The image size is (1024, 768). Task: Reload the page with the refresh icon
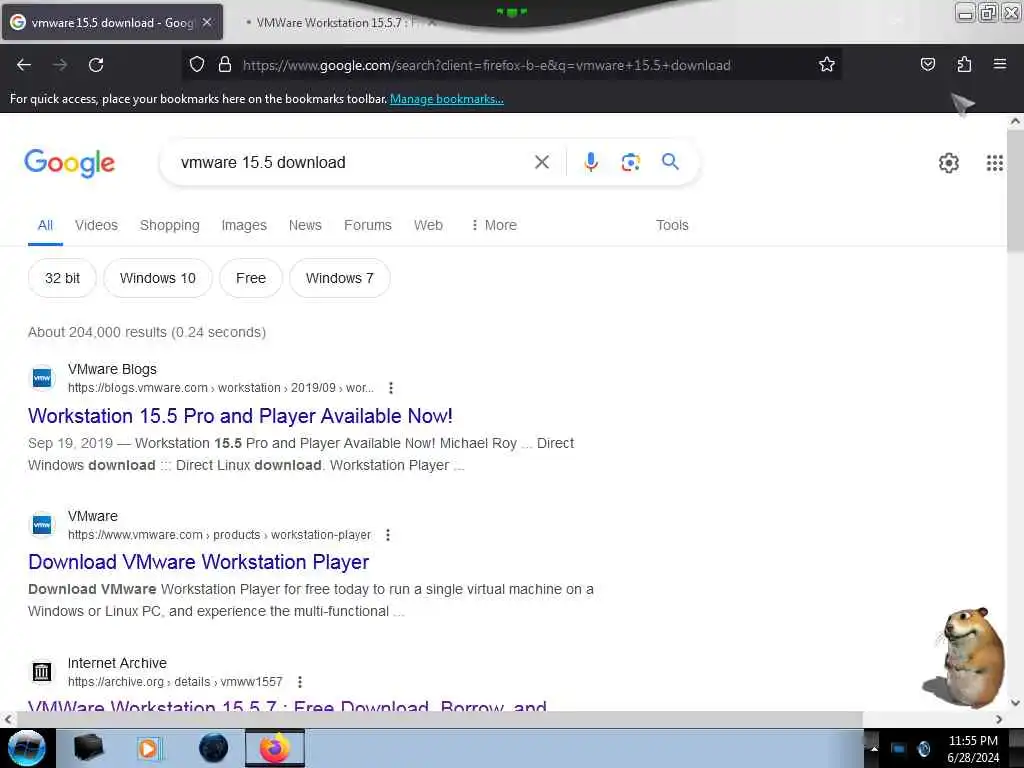pos(96,65)
